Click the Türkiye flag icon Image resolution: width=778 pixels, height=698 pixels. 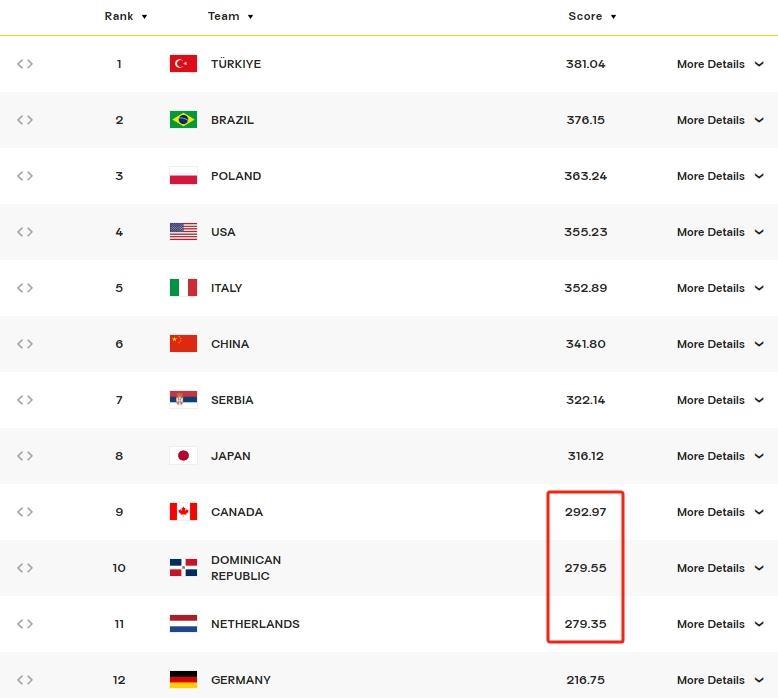pos(183,64)
